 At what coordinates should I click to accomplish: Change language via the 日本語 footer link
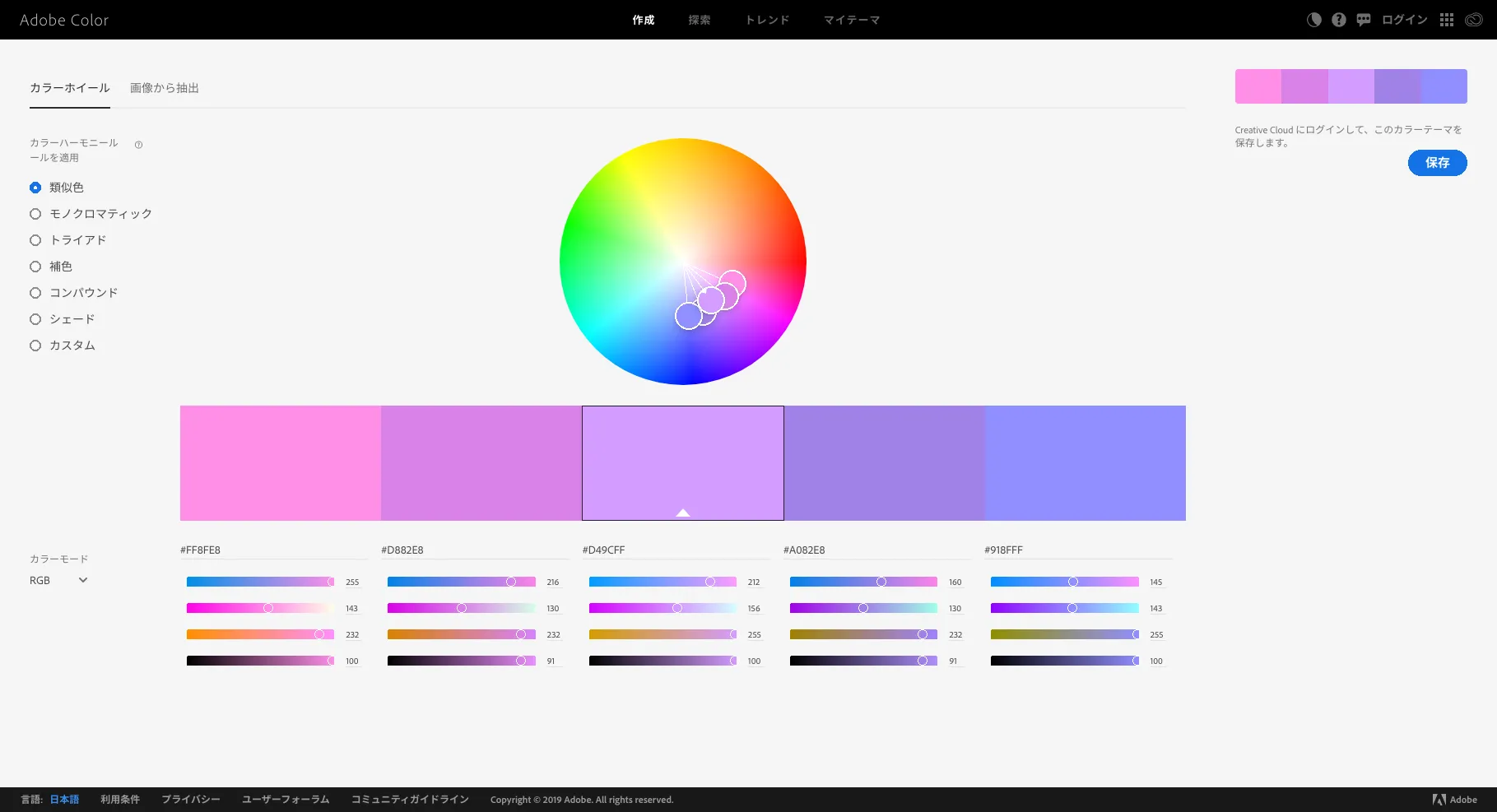[x=64, y=800]
